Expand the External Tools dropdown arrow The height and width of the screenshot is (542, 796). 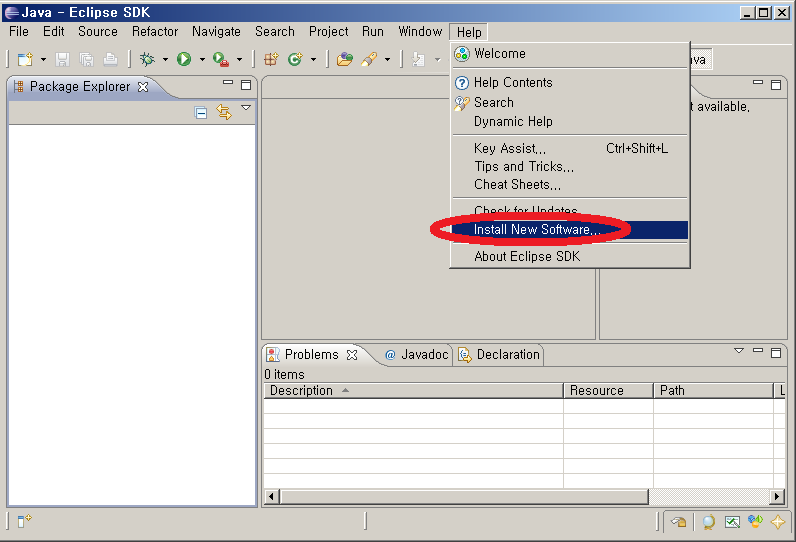tap(239, 59)
